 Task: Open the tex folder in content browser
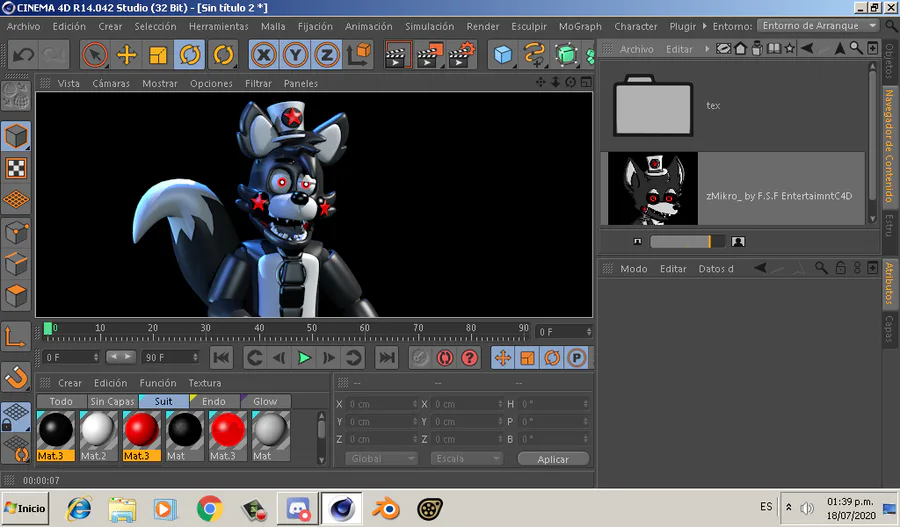coord(653,106)
